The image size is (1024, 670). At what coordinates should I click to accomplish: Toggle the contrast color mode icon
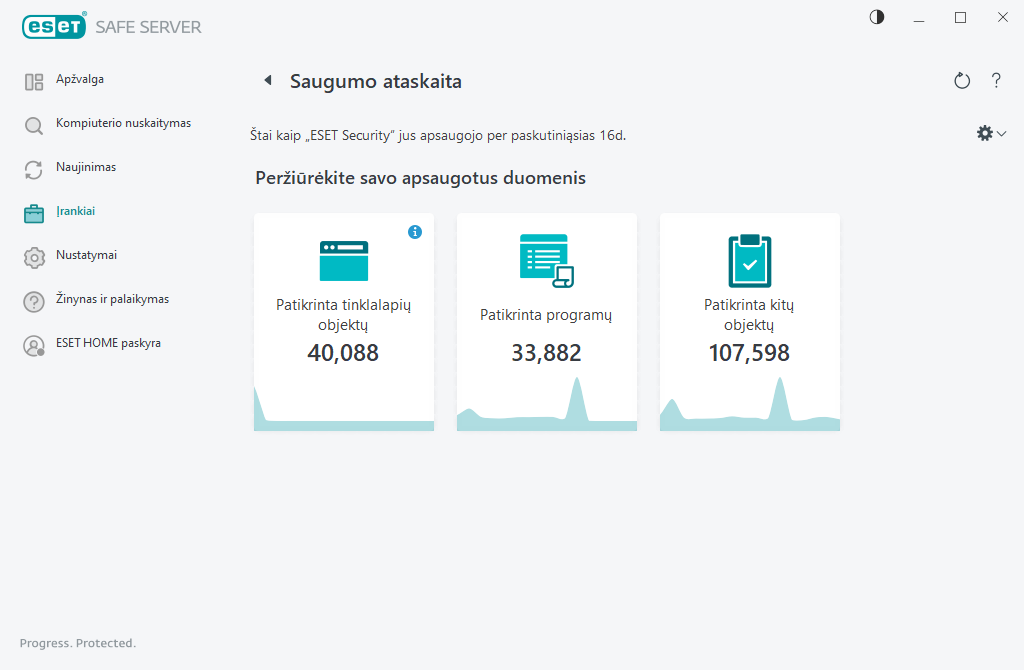[877, 18]
